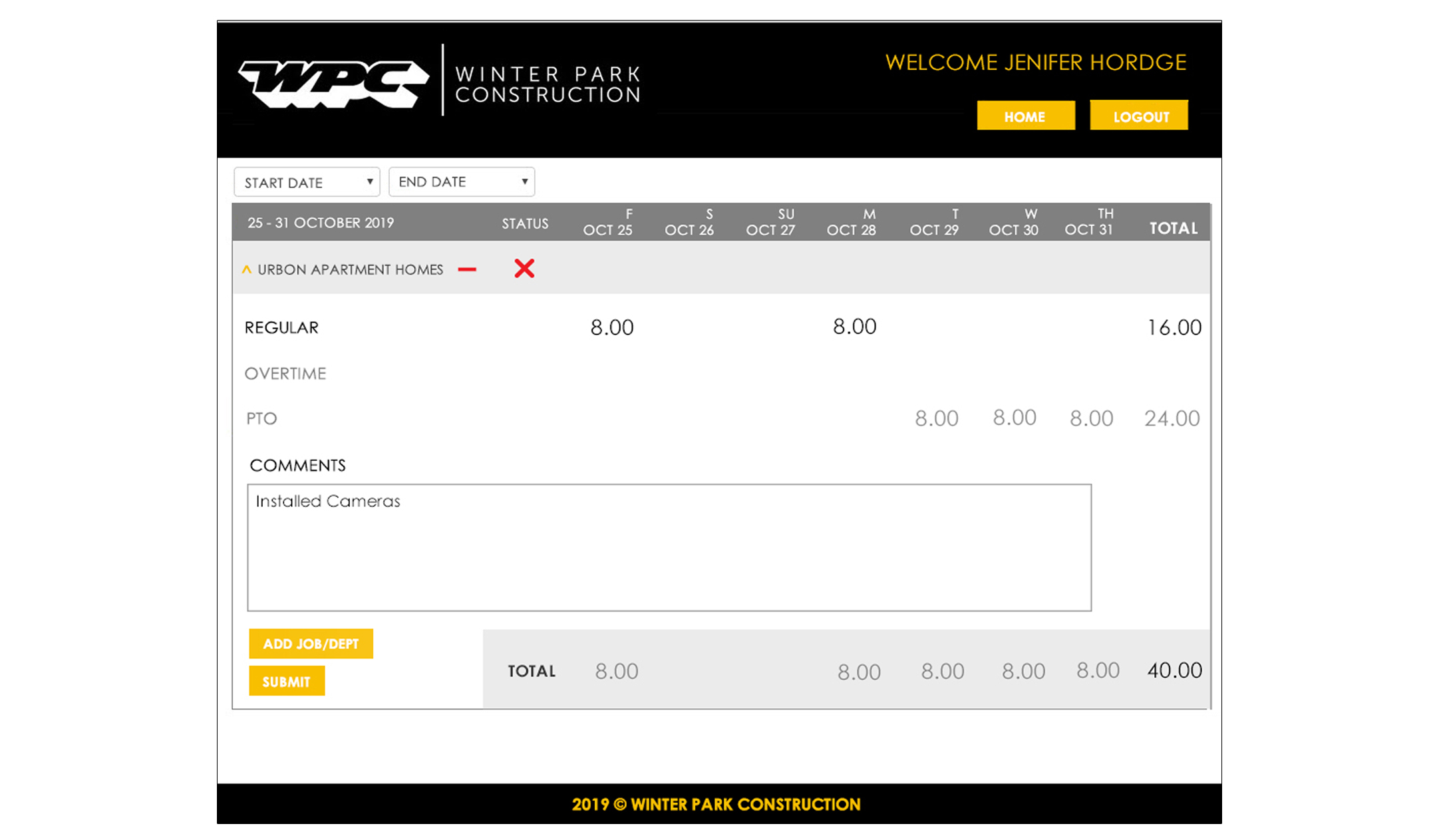Select the Overtime row label
Viewport: 1441px width, 840px height.
coord(285,374)
